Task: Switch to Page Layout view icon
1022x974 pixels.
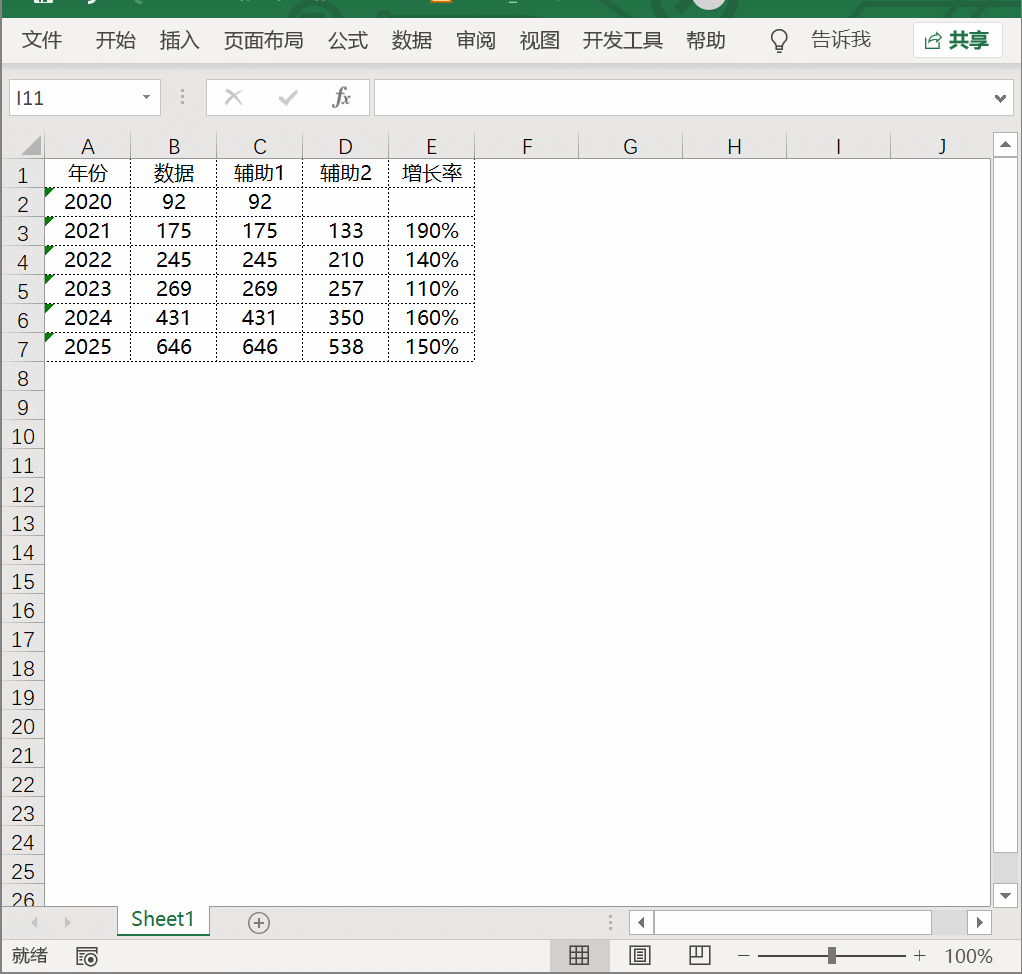Action: point(639,956)
